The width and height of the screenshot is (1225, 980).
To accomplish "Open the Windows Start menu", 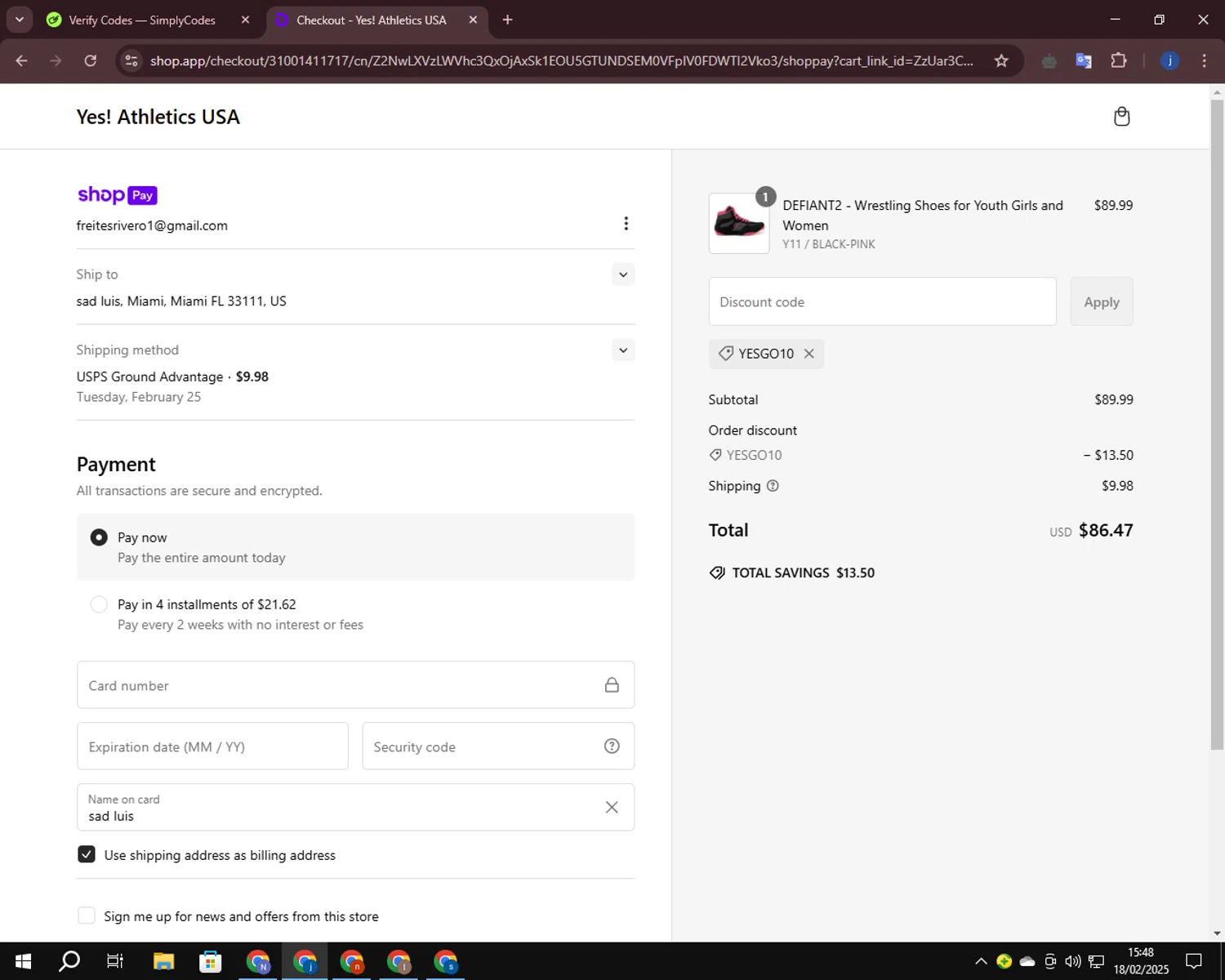I will [x=23, y=961].
